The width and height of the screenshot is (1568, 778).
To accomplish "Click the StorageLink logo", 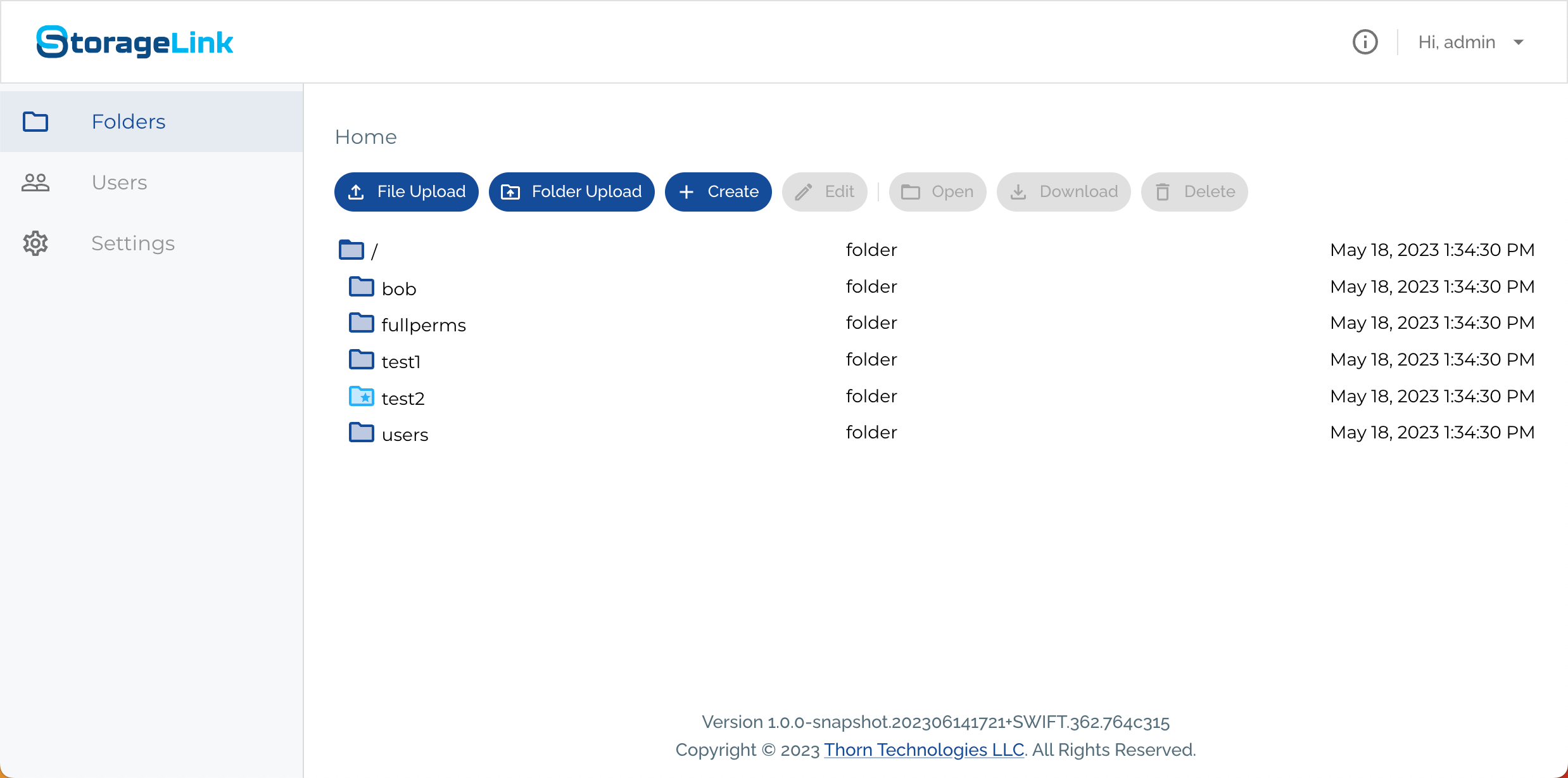I will (135, 42).
